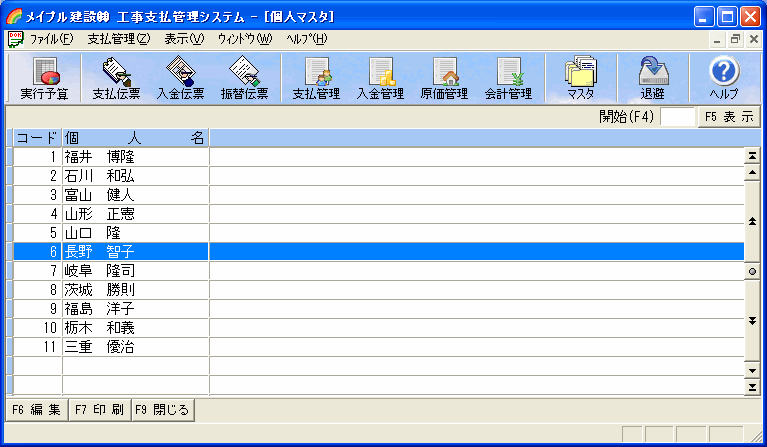The image size is (767, 447).
Task: Click the F7 印刷 button
Action: (99, 410)
